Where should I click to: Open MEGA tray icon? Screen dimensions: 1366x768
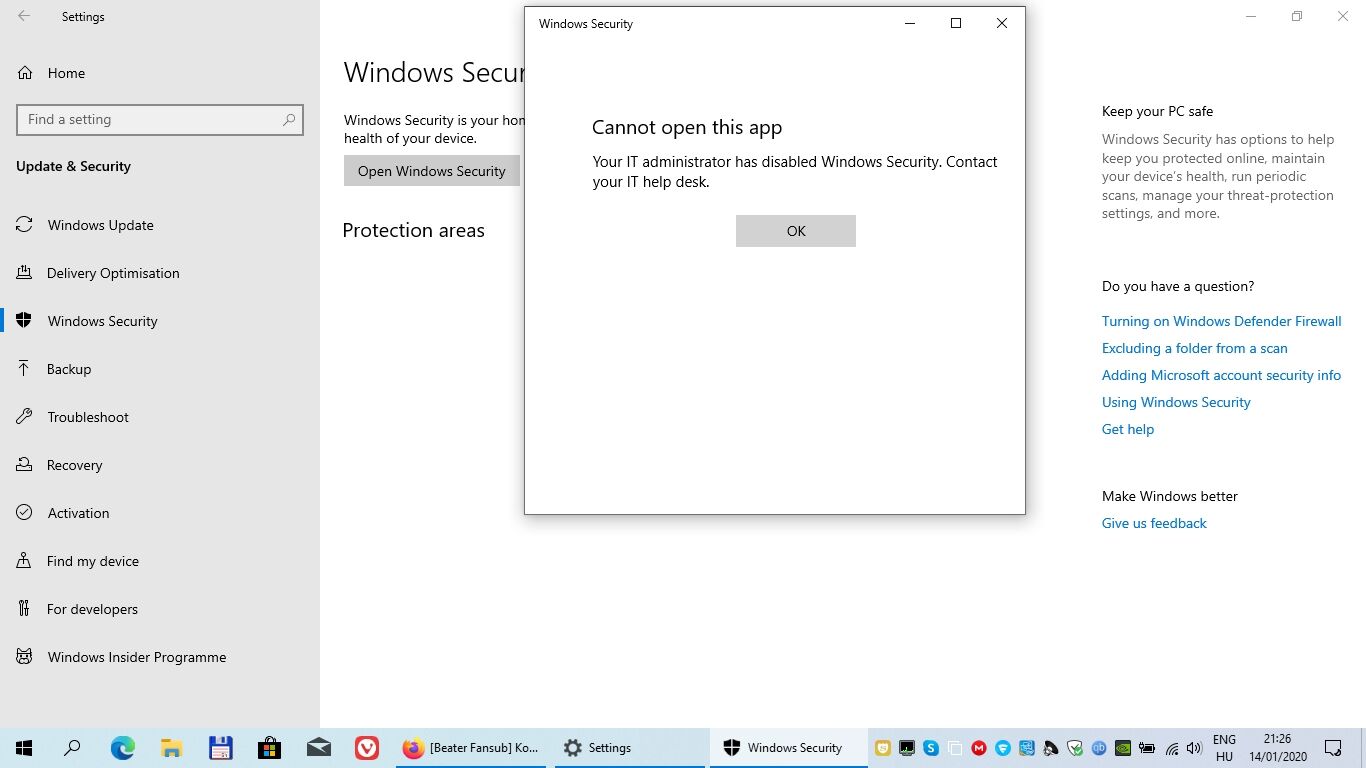pyautogui.click(x=979, y=748)
